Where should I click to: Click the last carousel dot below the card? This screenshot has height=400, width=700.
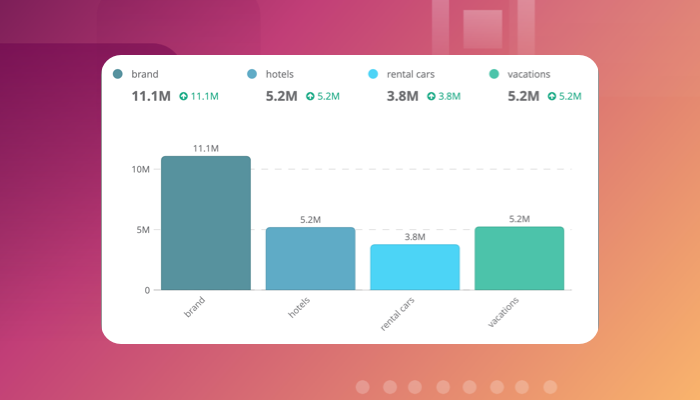549,387
